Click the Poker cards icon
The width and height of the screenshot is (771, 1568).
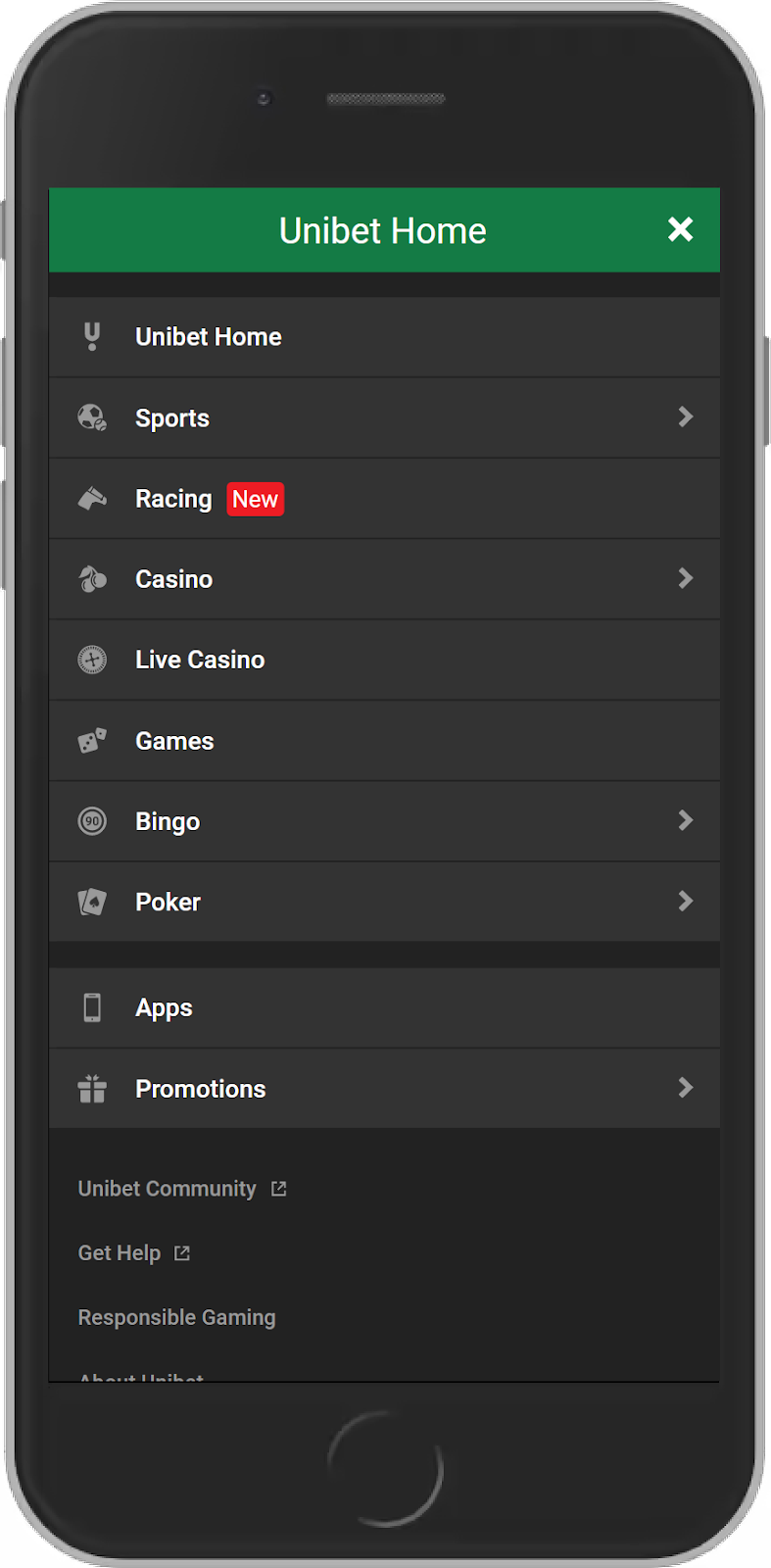pyautogui.click(x=92, y=902)
